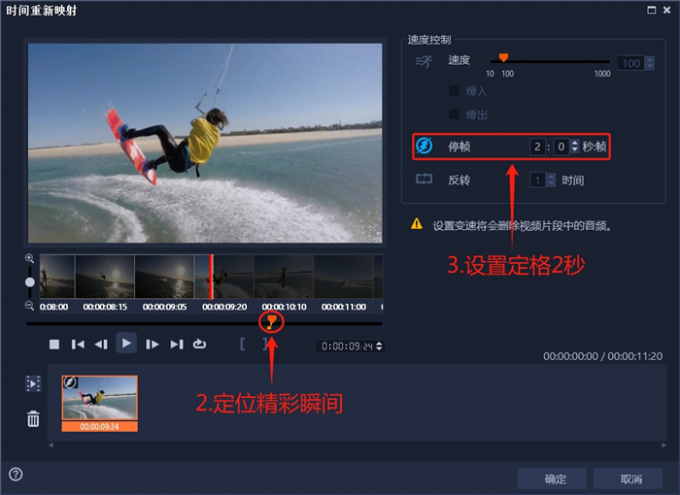This screenshot has height=495, width=680.
Task: Confirm with the 确定 button
Action: [552, 479]
